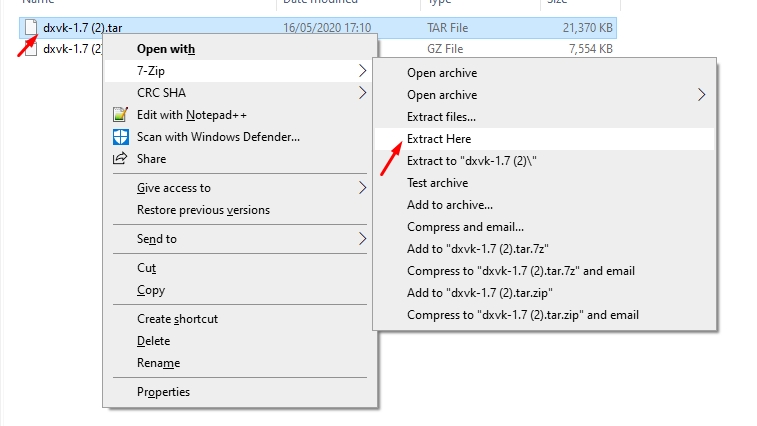Select Extract Here from 7-Zip submenu
The width and height of the screenshot is (757, 426).
[439, 139]
